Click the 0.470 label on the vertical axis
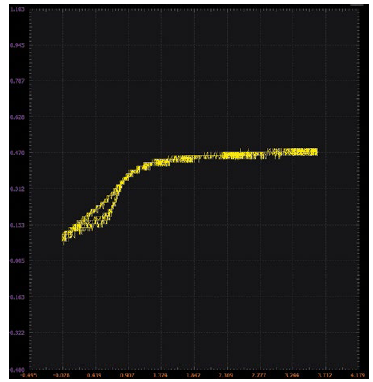 tap(16, 153)
